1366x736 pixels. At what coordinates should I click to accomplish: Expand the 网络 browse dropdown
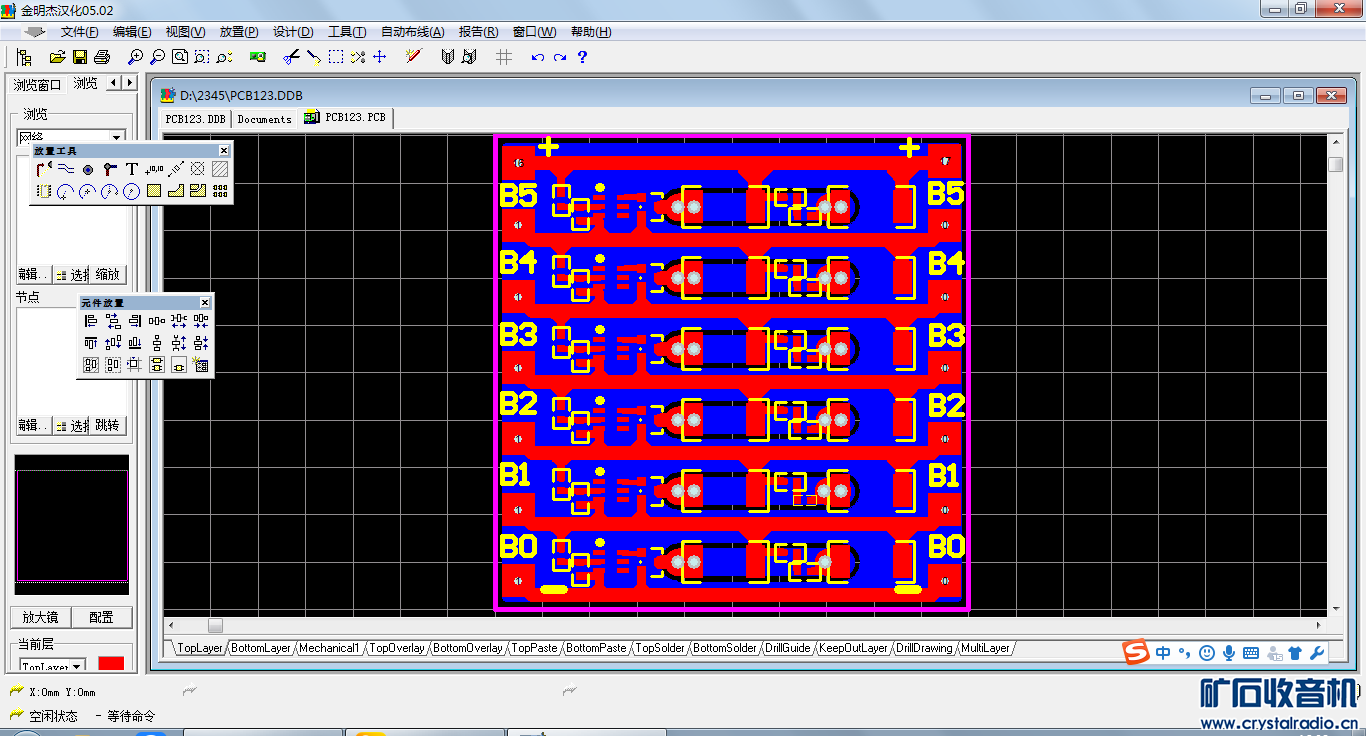116,137
